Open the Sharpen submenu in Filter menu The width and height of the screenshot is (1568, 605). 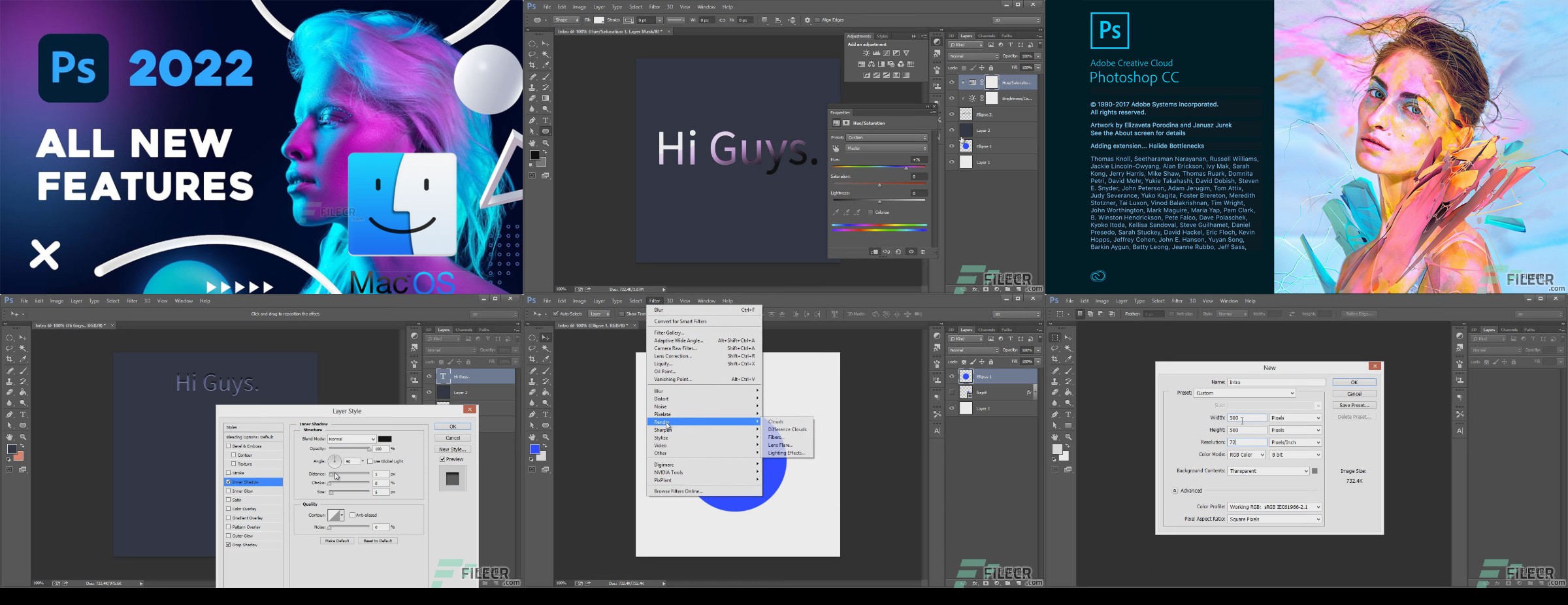tap(704, 430)
